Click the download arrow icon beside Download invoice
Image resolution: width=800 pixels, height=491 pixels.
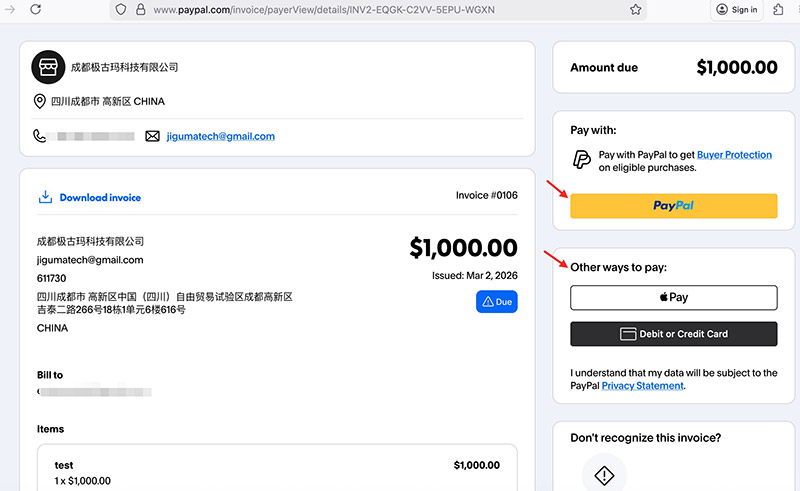44,197
